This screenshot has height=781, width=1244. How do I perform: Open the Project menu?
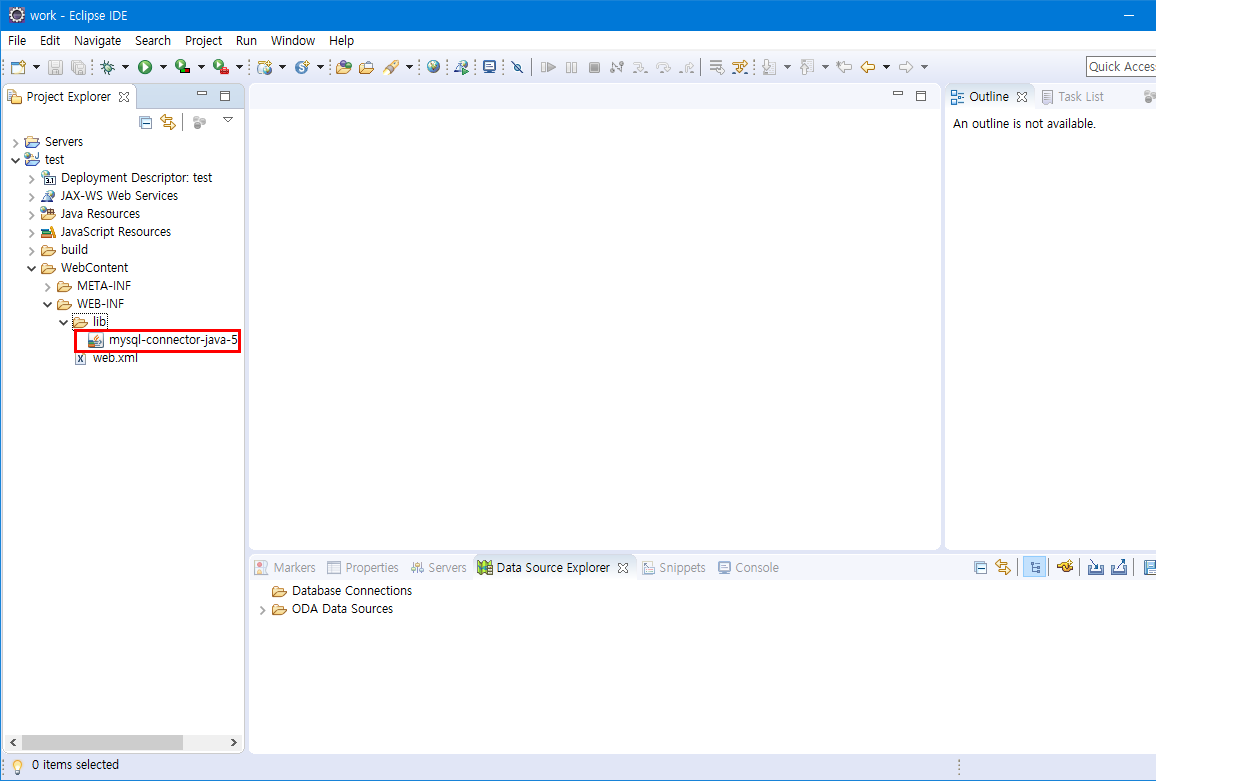[x=203, y=41]
